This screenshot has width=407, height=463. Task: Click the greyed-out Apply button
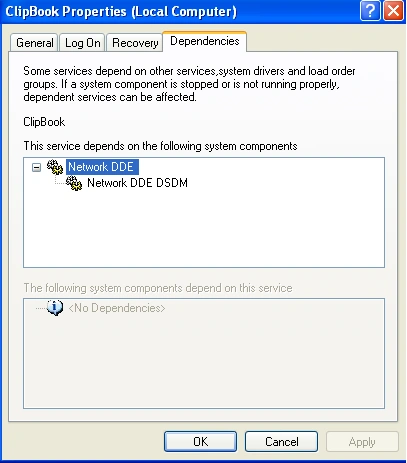click(362, 442)
